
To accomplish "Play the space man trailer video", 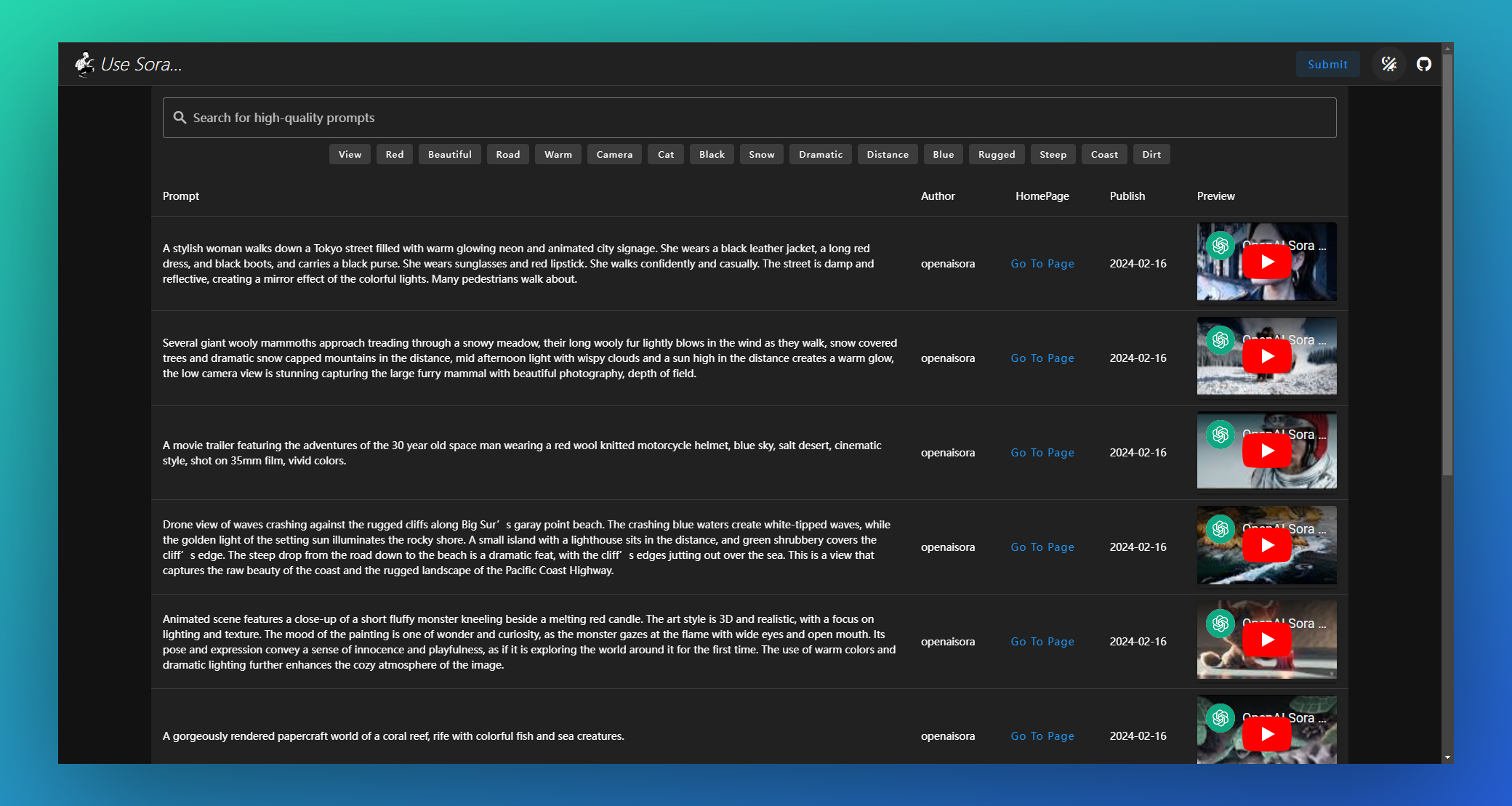I will (x=1266, y=451).
